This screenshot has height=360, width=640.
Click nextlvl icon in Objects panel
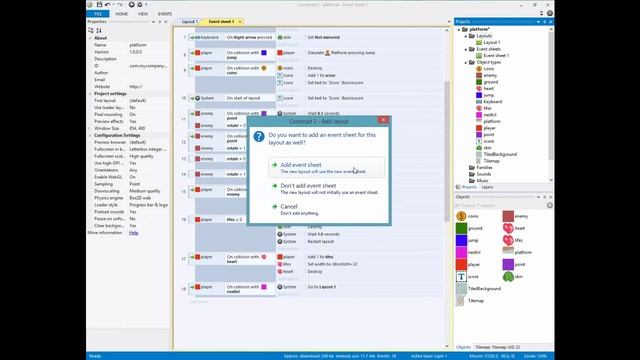tap(461, 252)
